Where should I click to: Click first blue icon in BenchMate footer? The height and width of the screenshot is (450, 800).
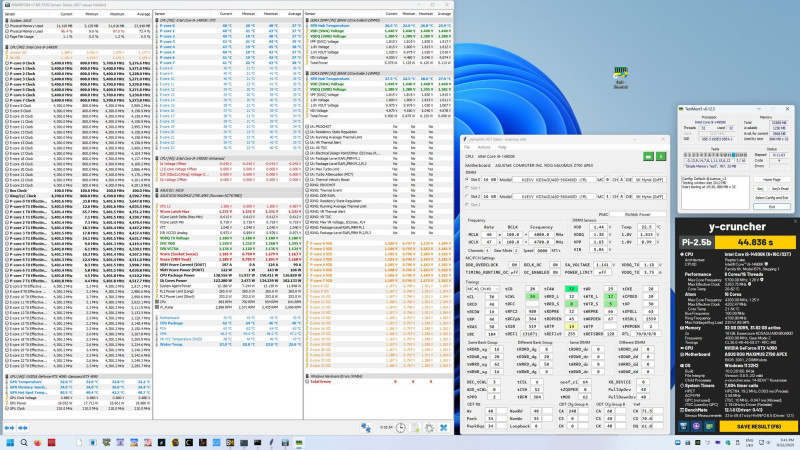pyautogui.click(x=684, y=426)
